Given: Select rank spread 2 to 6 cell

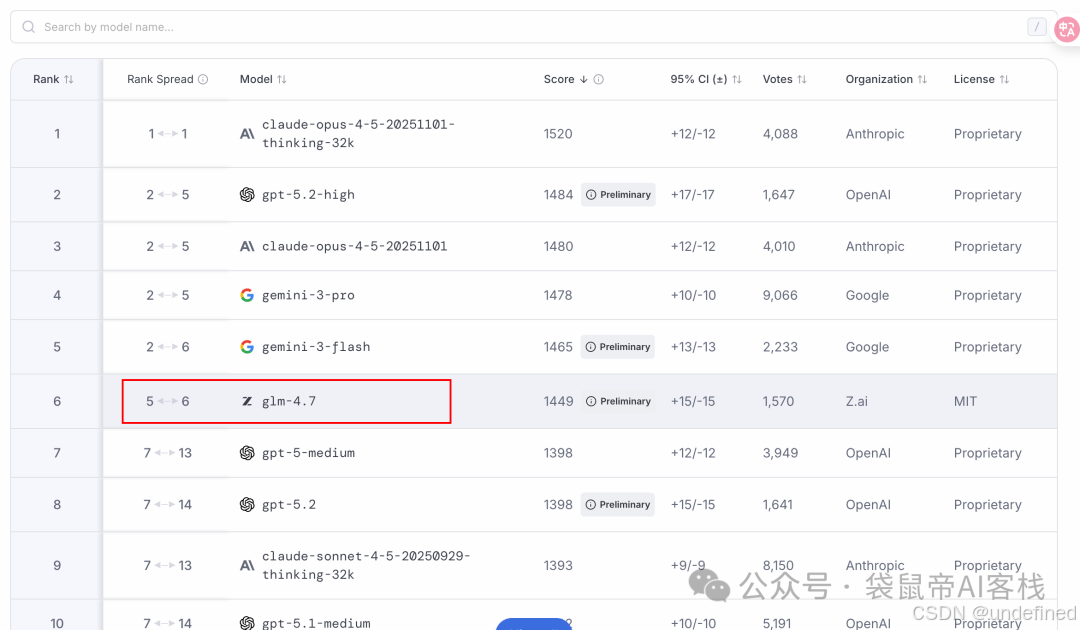Looking at the screenshot, I should [167, 347].
